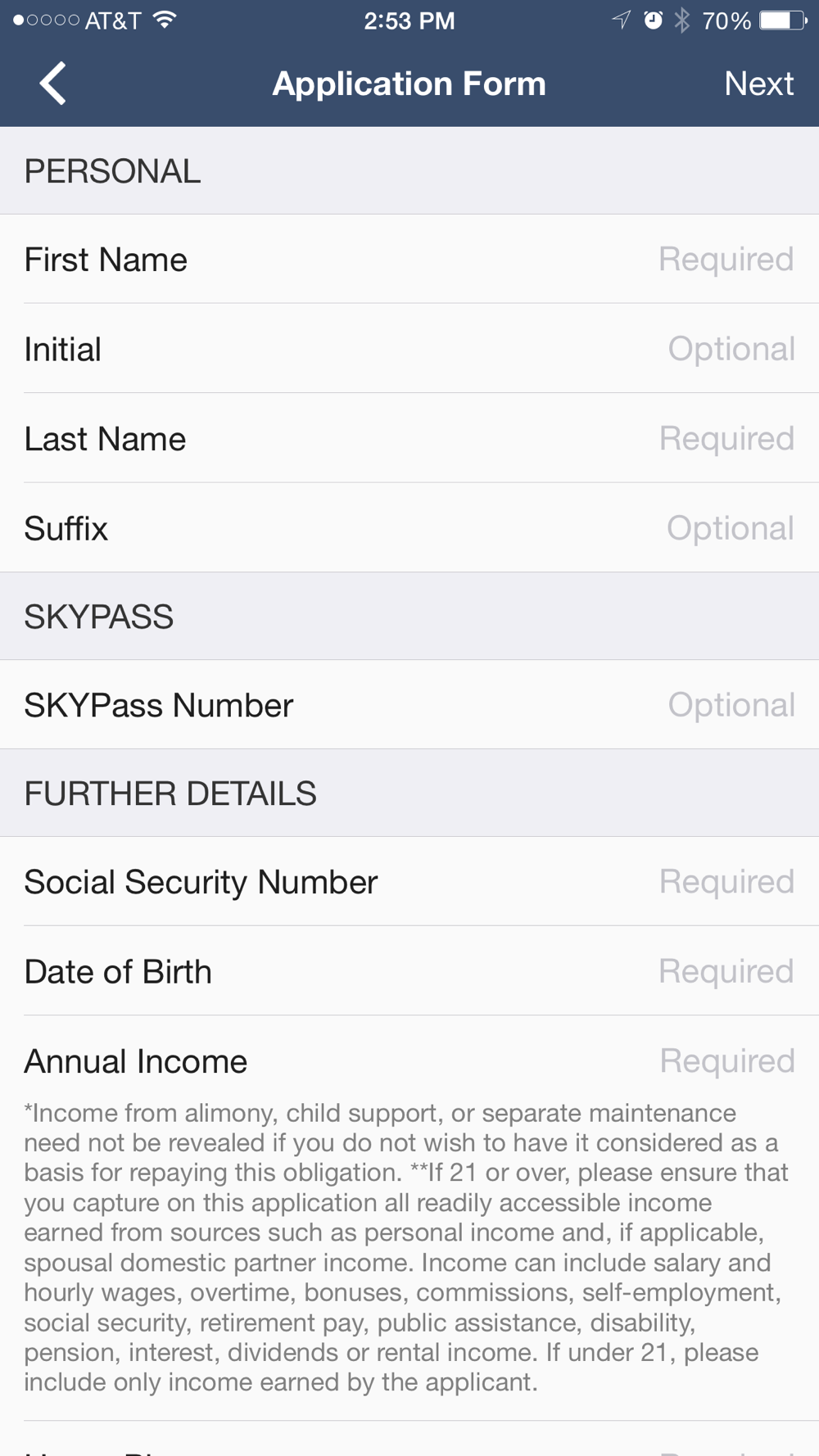Select the SKYPass Number field

point(409,704)
